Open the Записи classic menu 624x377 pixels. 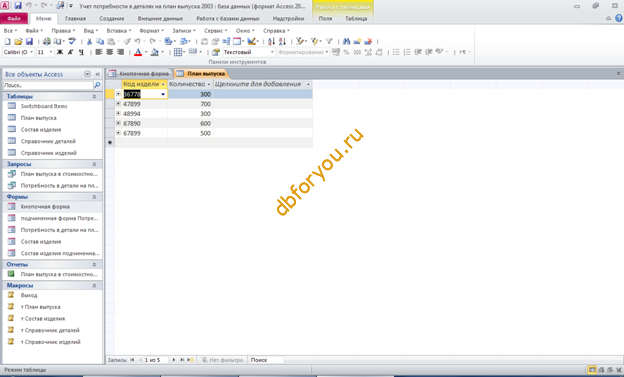coord(183,31)
